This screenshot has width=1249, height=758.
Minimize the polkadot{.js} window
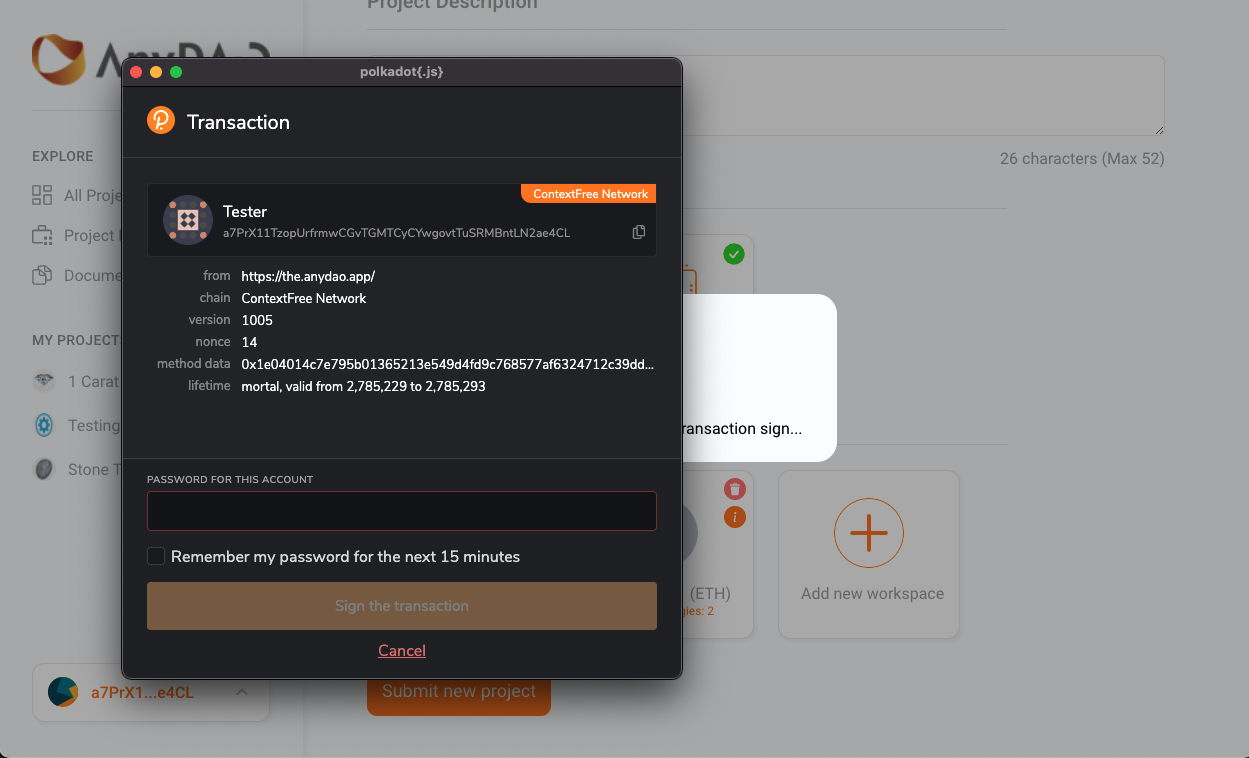[x=156, y=72]
